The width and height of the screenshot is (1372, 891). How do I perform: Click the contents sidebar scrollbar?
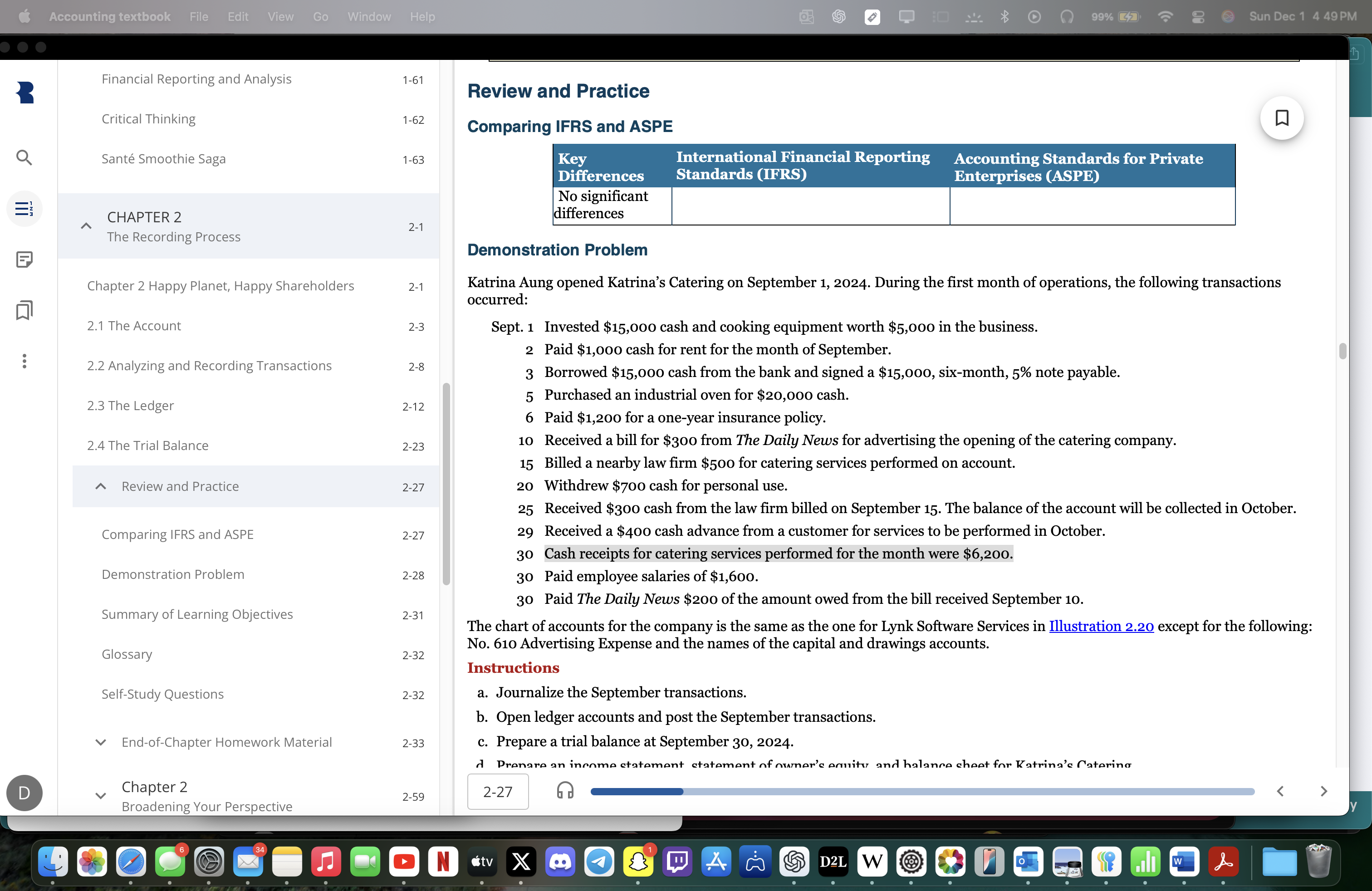[446, 484]
